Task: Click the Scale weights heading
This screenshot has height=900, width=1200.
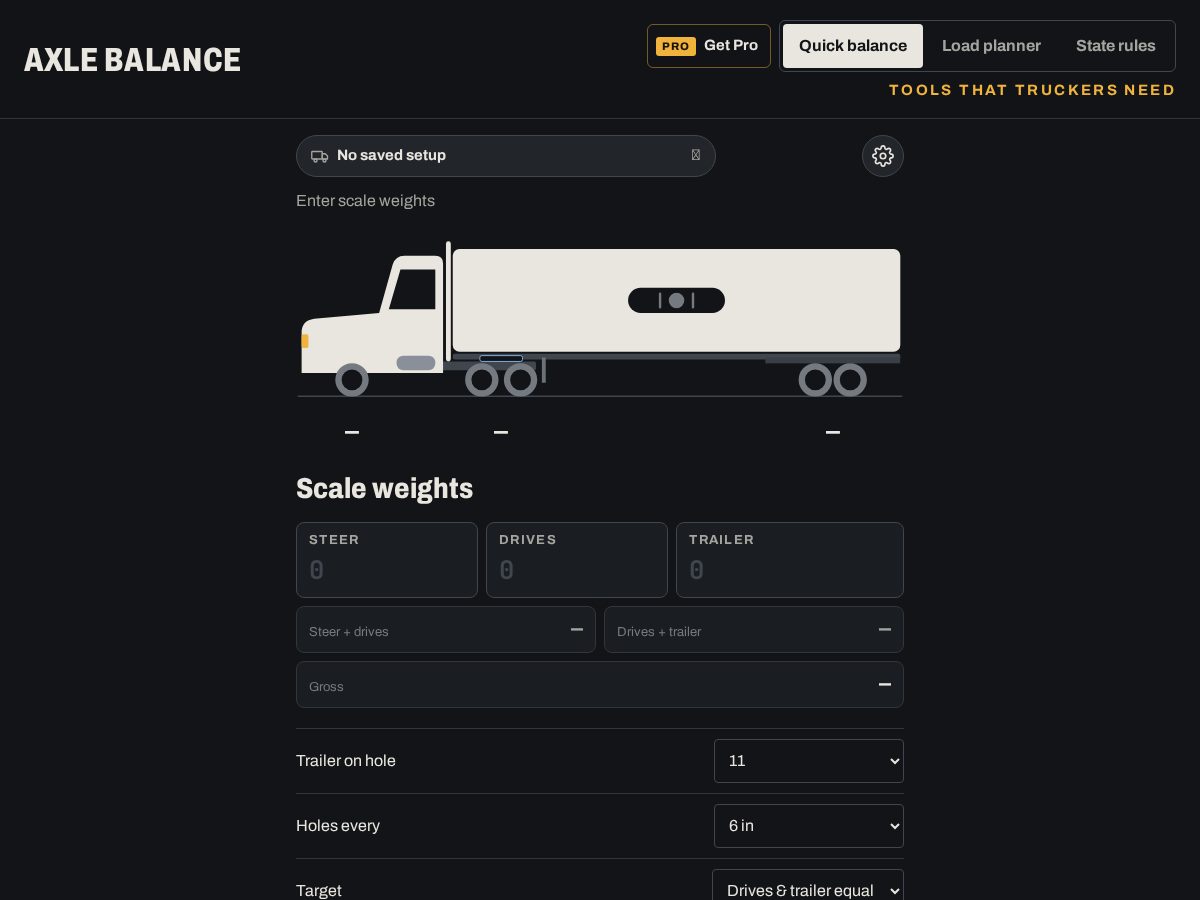Action: pos(385,489)
